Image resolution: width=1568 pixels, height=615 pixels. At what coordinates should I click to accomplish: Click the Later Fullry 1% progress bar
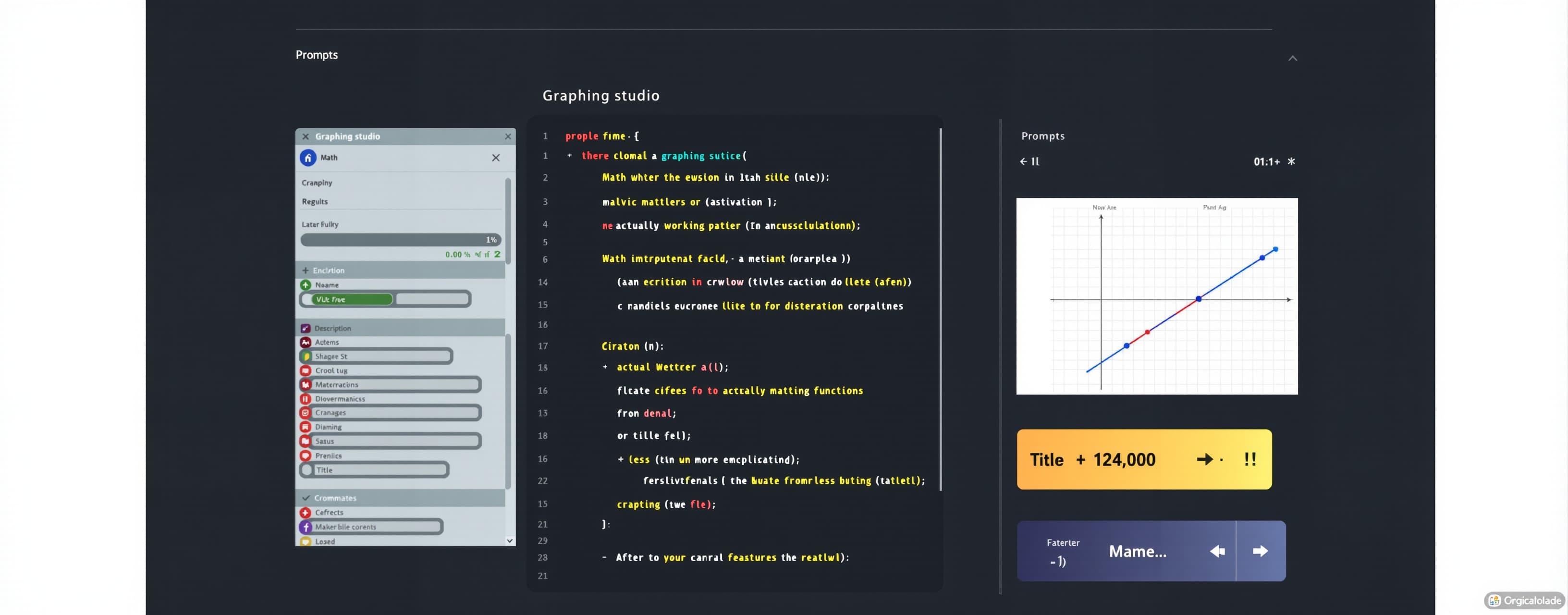[x=401, y=240]
